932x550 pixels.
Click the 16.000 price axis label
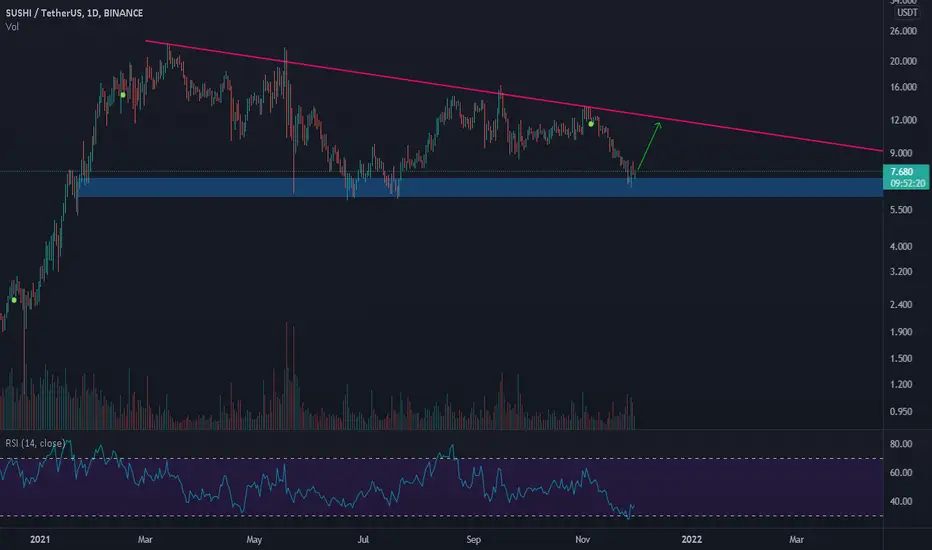click(x=903, y=87)
